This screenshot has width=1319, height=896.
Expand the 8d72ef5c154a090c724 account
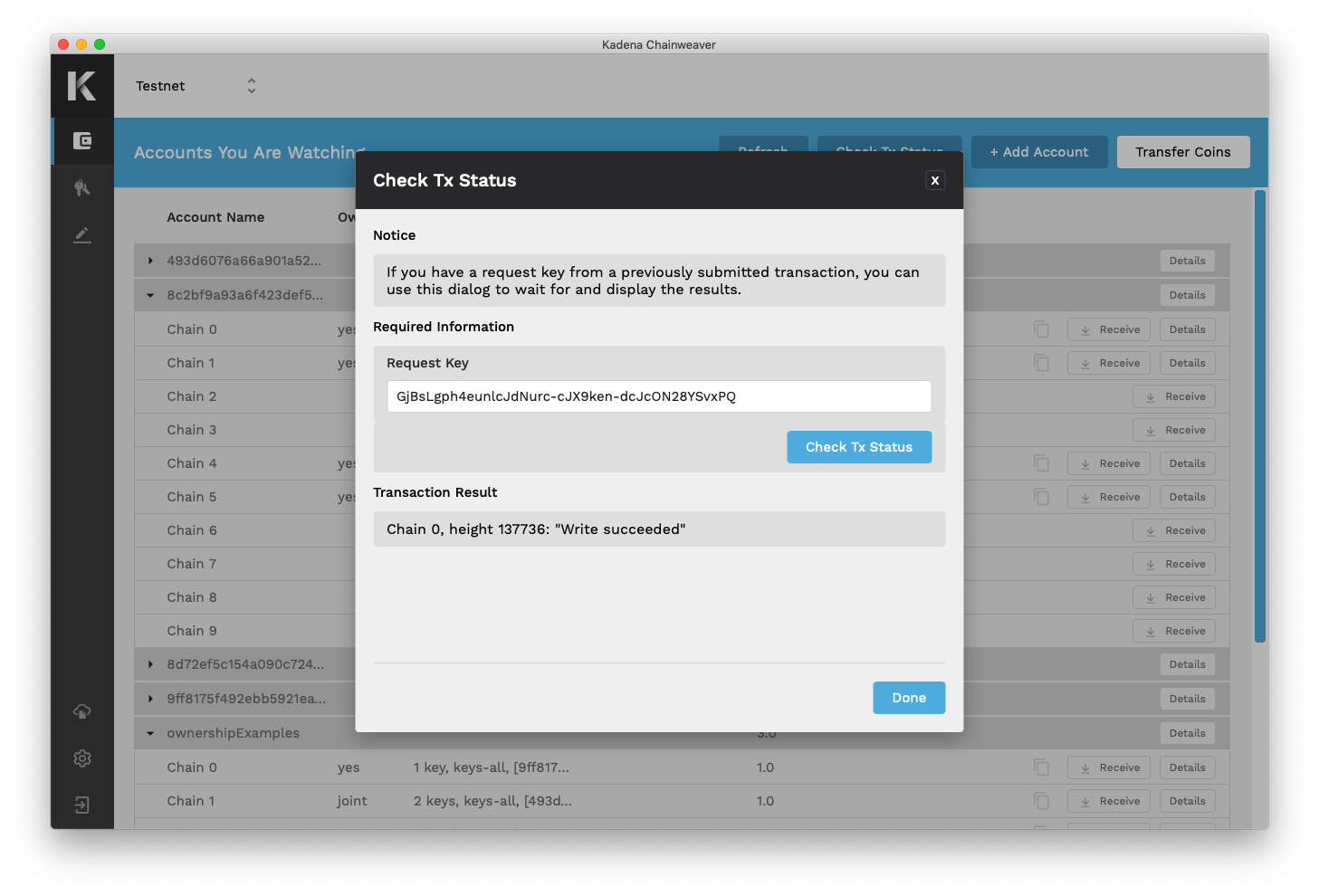[x=150, y=664]
